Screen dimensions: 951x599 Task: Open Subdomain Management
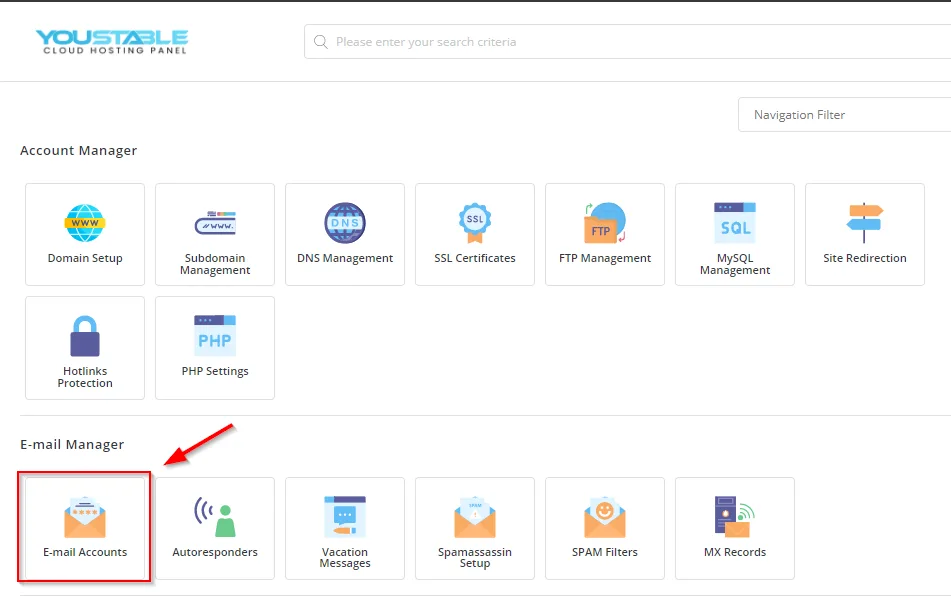click(x=215, y=235)
